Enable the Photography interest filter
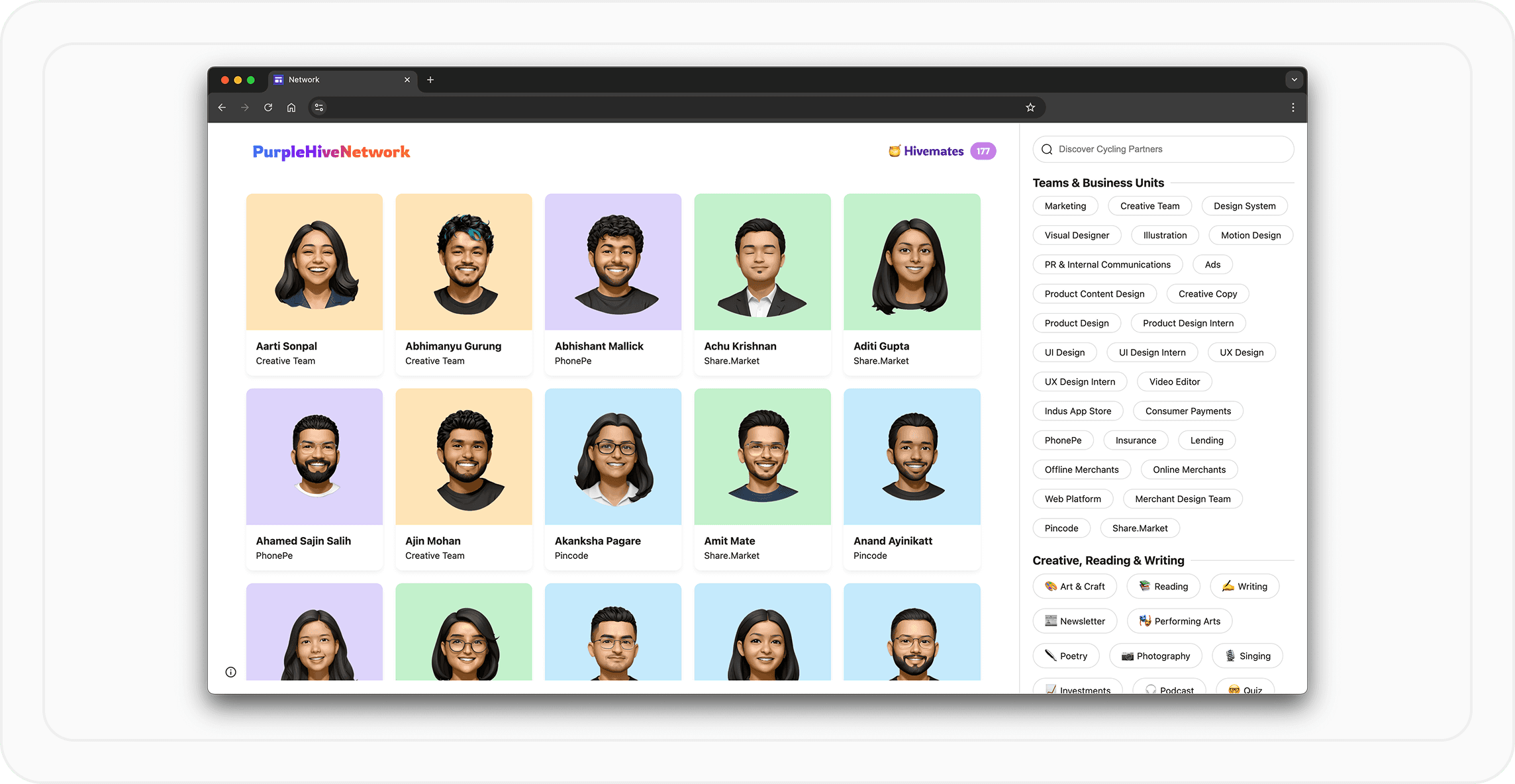This screenshot has height=784, width=1515. pos(1155,656)
